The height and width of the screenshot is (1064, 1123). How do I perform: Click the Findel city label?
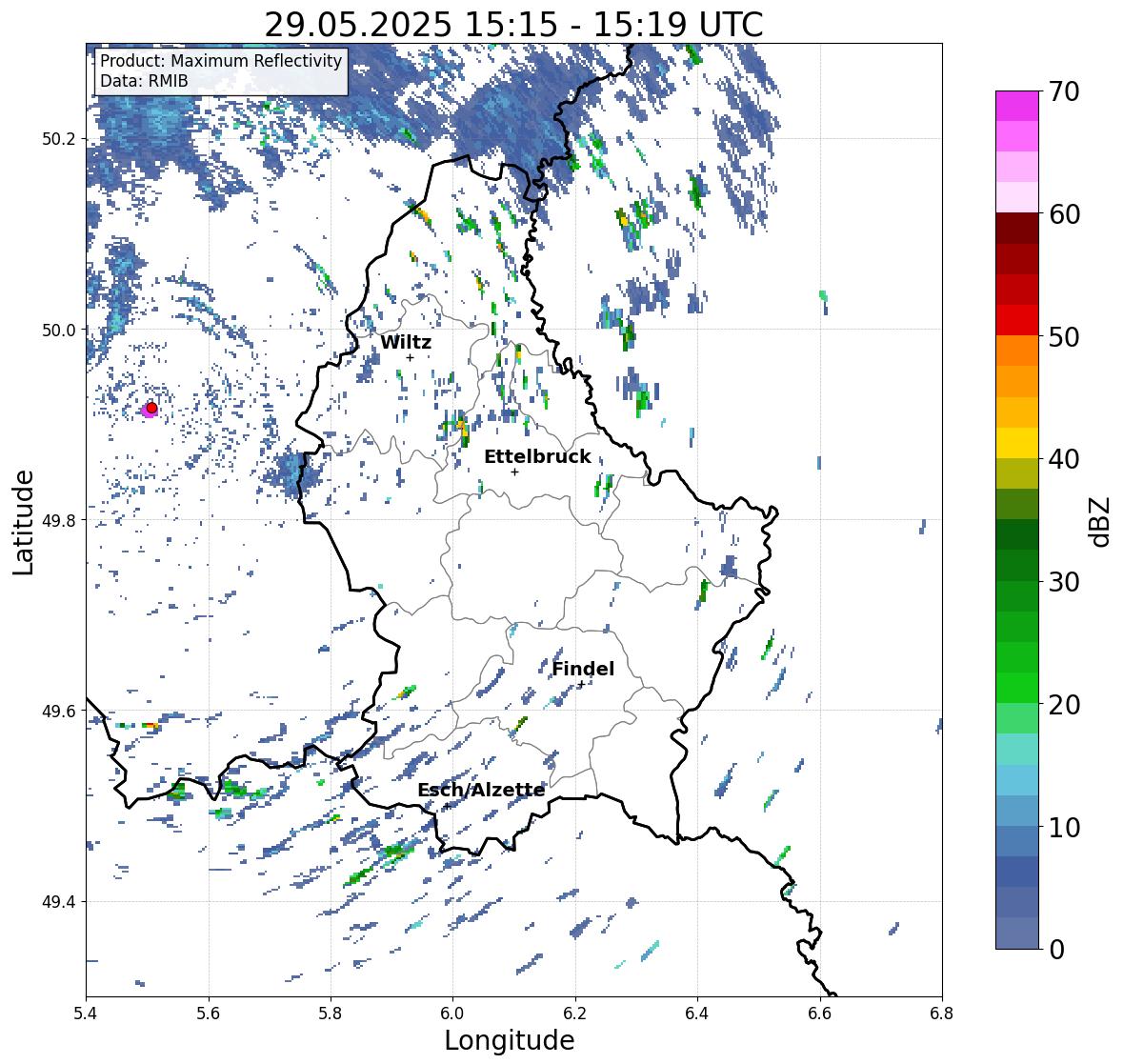[x=583, y=669]
